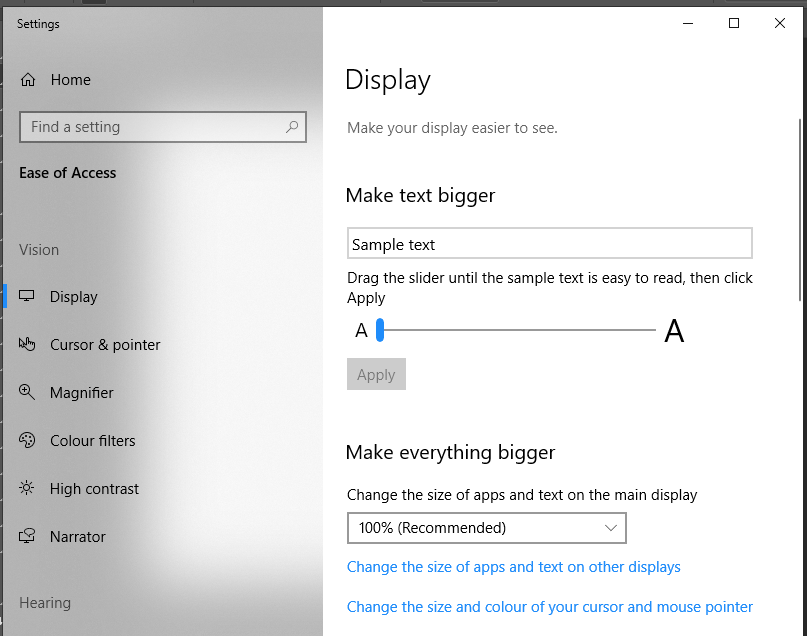Click the Settings window title text

point(38,24)
